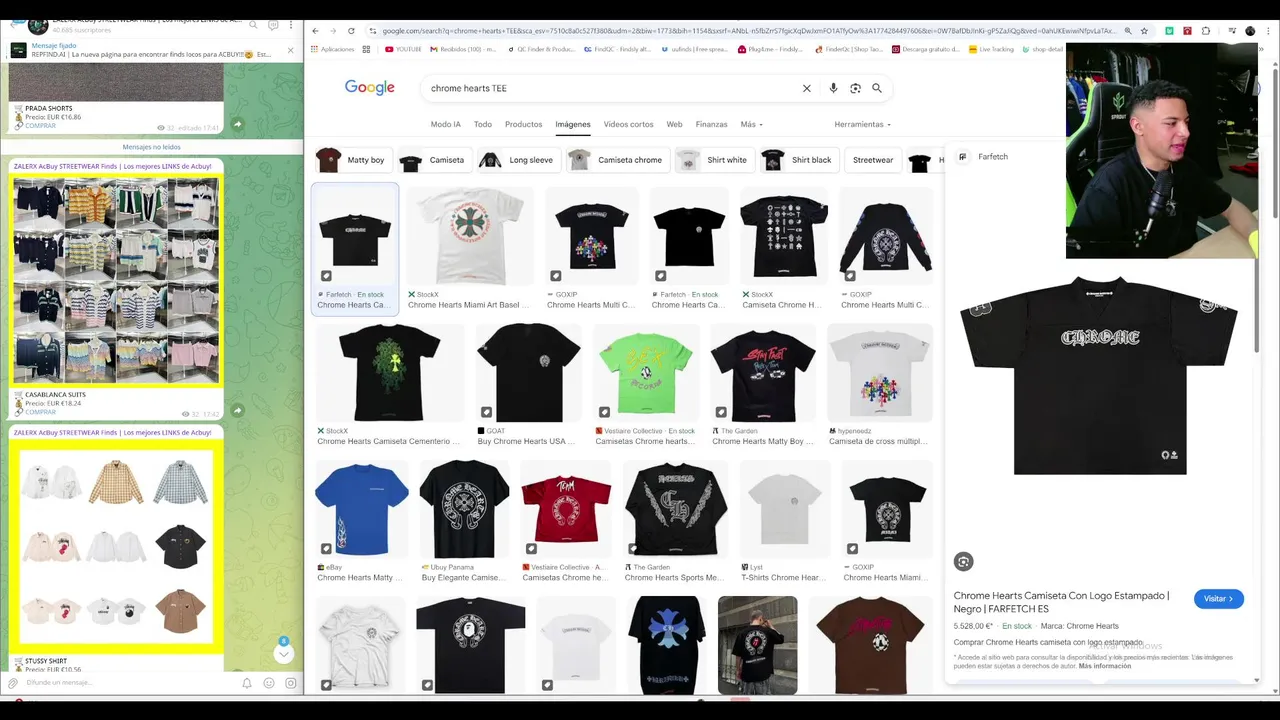Toggle Telegram notification bell
Viewport: 1280px width, 720px height.
point(247,683)
